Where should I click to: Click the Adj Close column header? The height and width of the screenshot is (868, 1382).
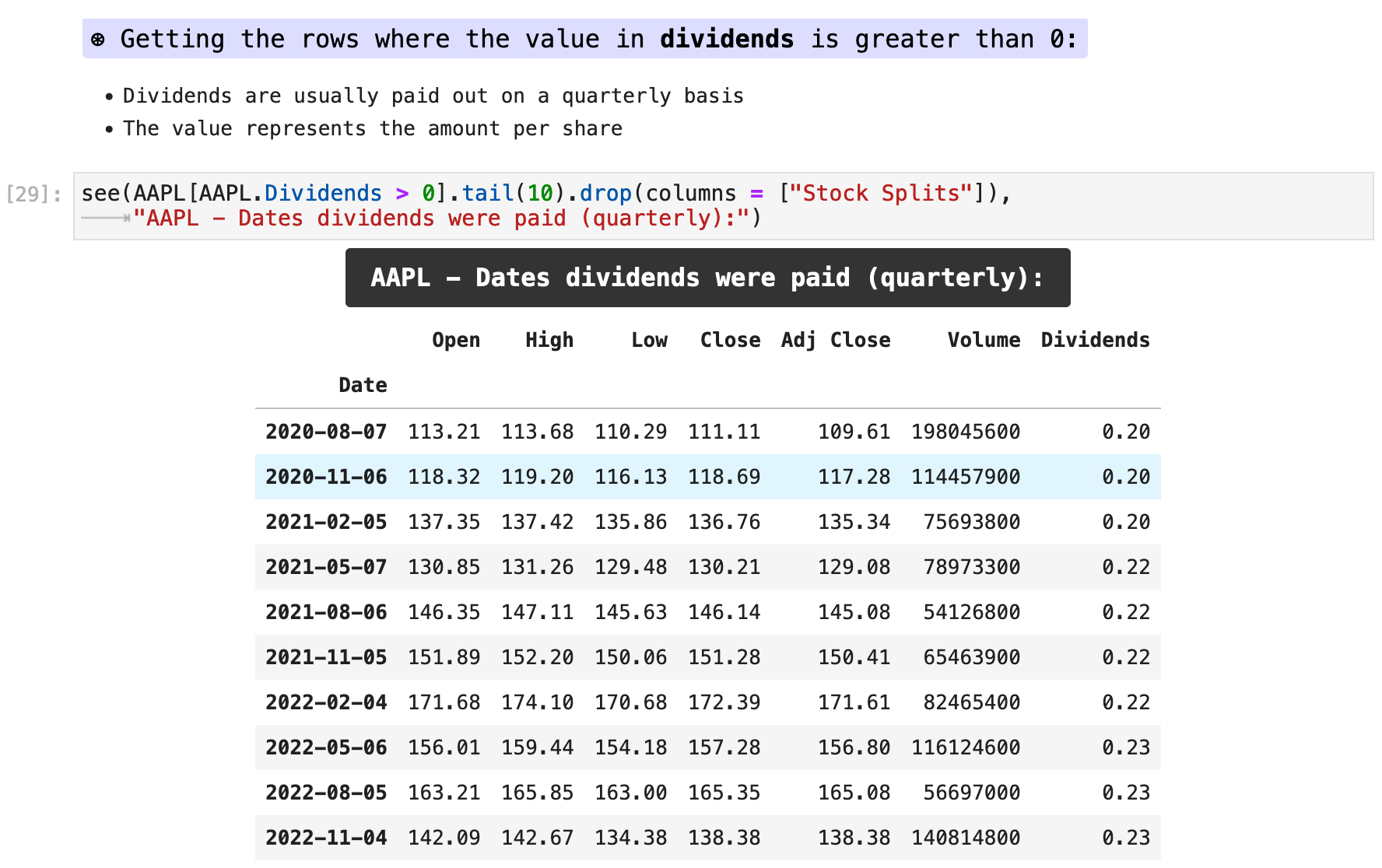(836, 340)
